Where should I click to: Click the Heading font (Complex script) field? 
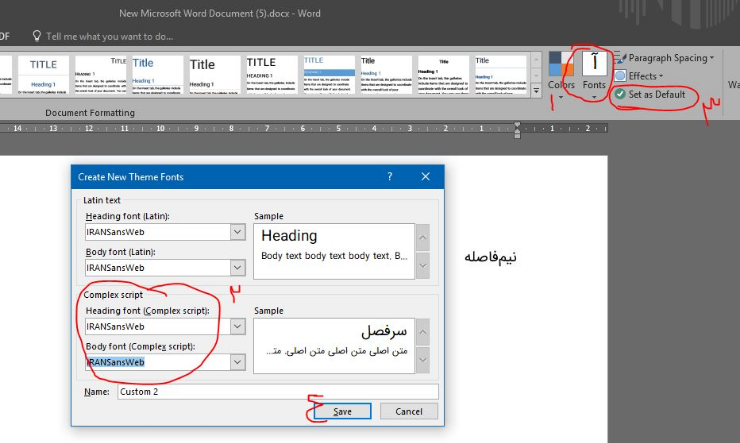pyautogui.click(x=158, y=326)
